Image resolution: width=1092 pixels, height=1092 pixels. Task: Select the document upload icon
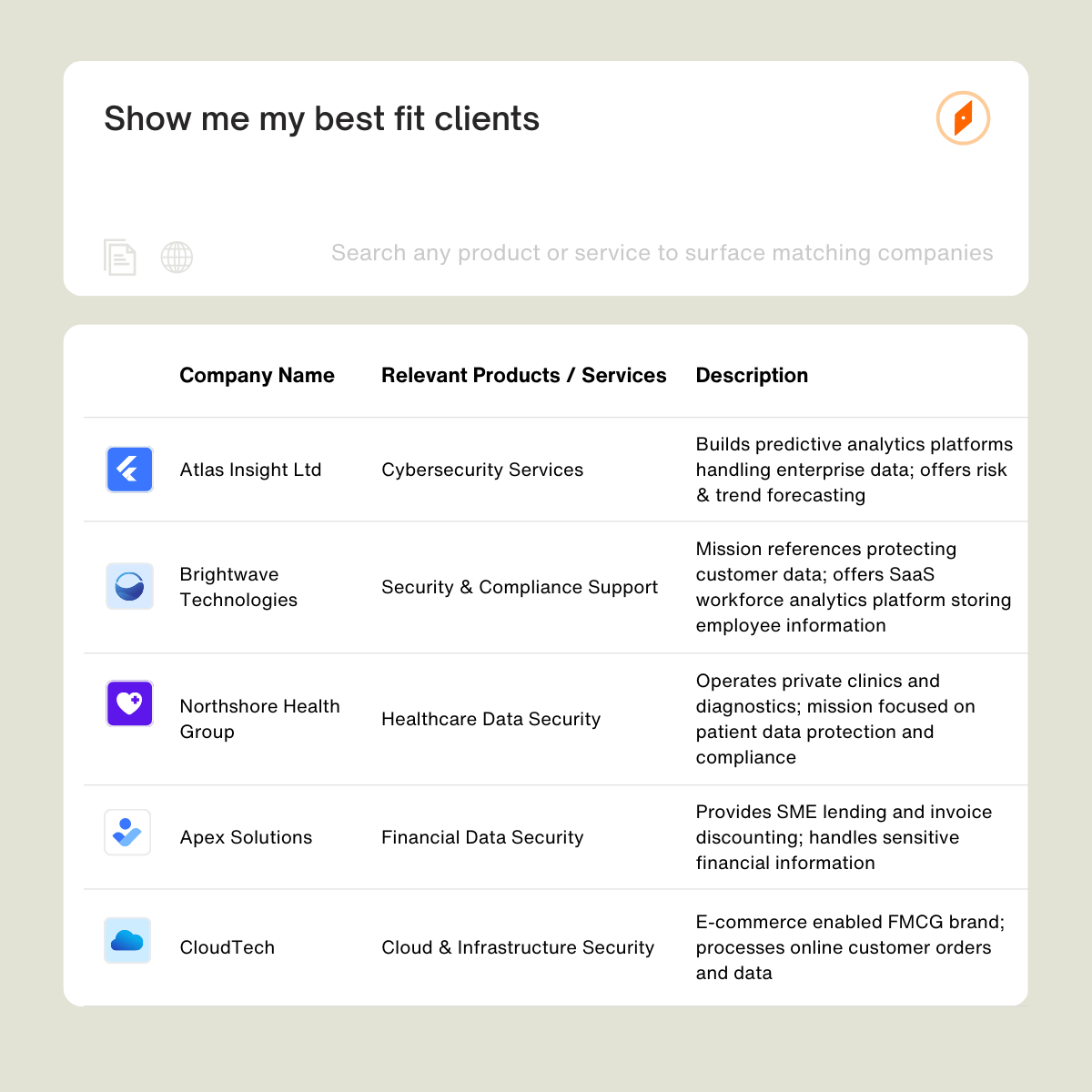coord(119,258)
